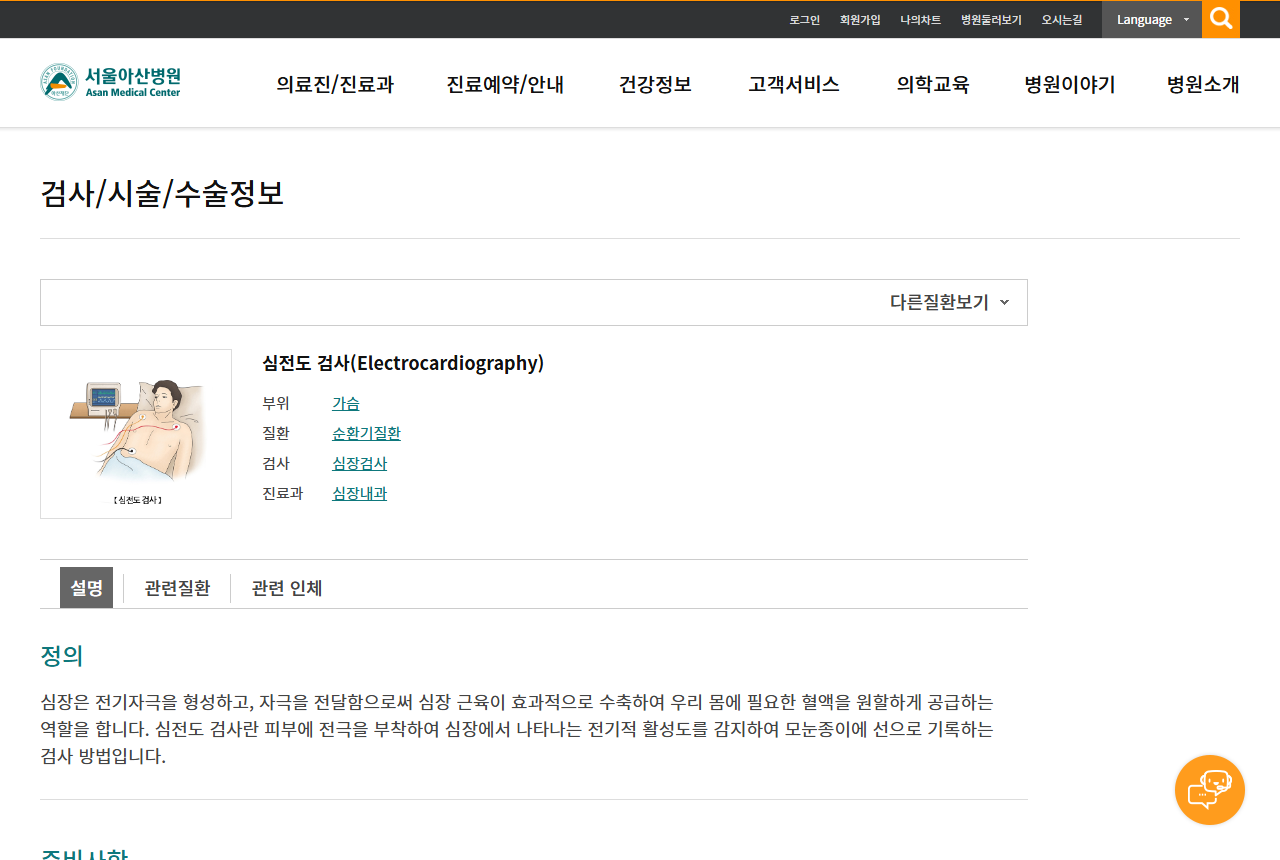The image size is (1280, 860).
Task: Open the 의료진/진료과 menu
Action: pyautogui.click(x=335, y=84)
